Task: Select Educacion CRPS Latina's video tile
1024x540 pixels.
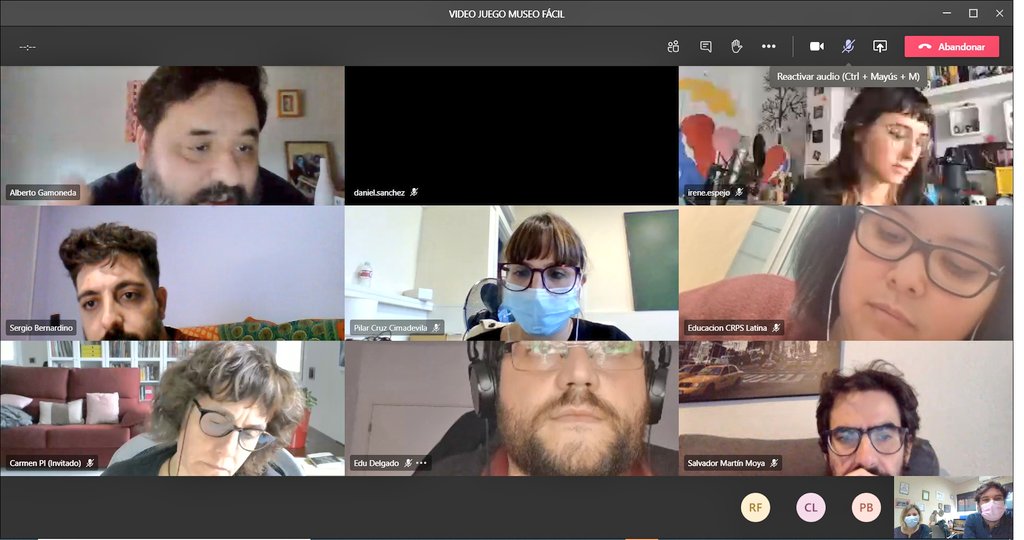Action: pos(846,274)
